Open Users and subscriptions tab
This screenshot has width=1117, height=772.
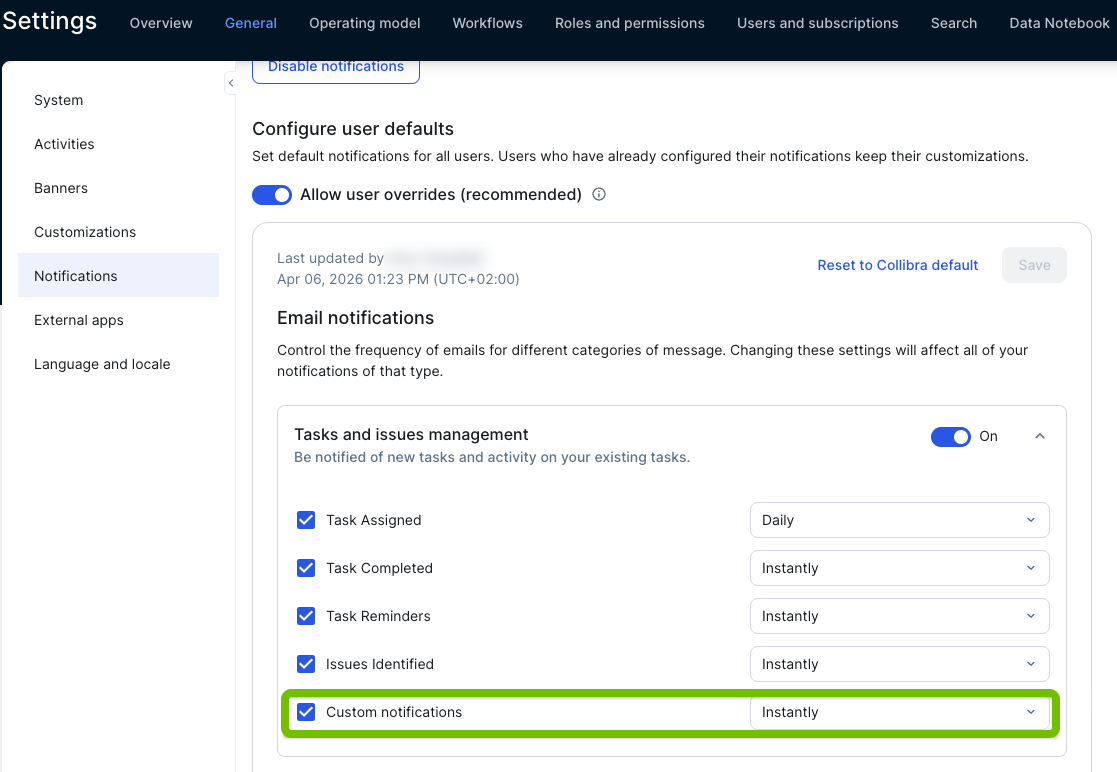coord(818,23)
